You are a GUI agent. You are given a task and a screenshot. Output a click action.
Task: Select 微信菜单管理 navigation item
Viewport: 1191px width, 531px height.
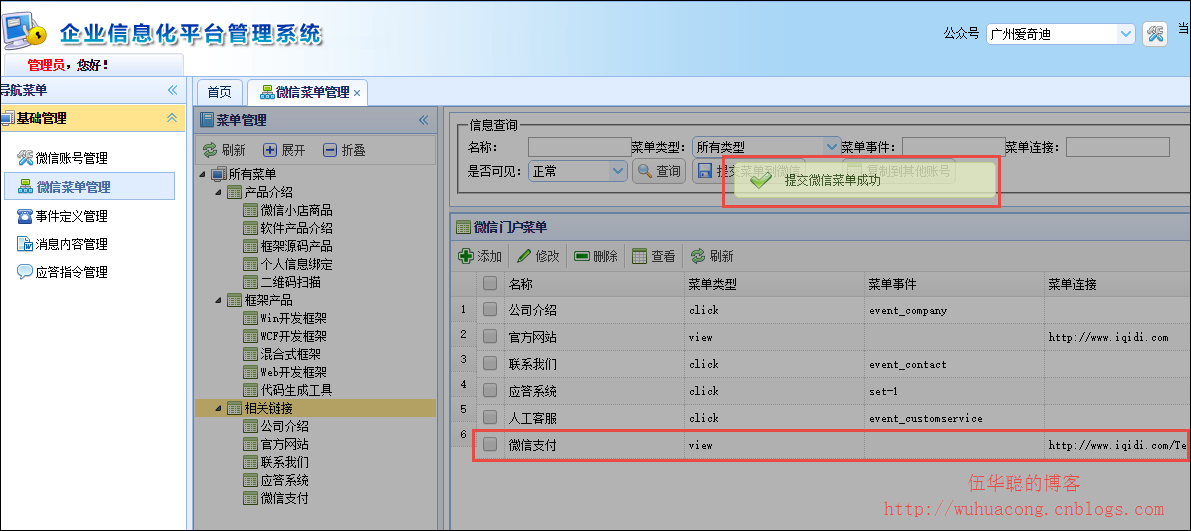[90, 186]
